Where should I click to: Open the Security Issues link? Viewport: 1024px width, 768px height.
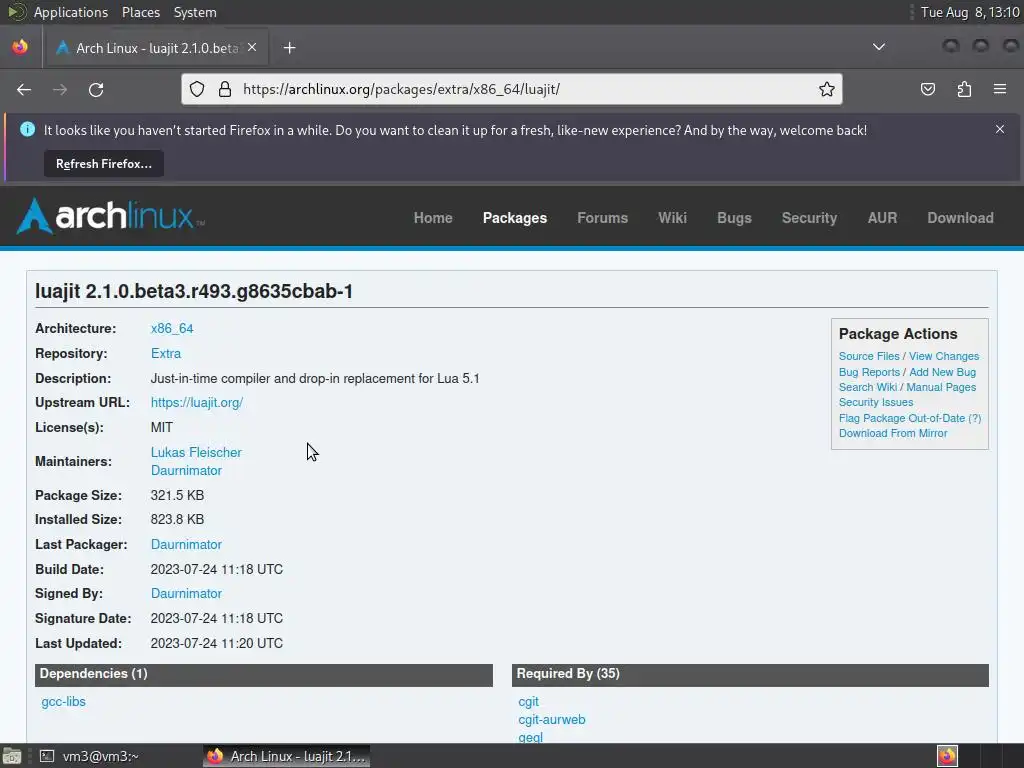pos(876,402)
